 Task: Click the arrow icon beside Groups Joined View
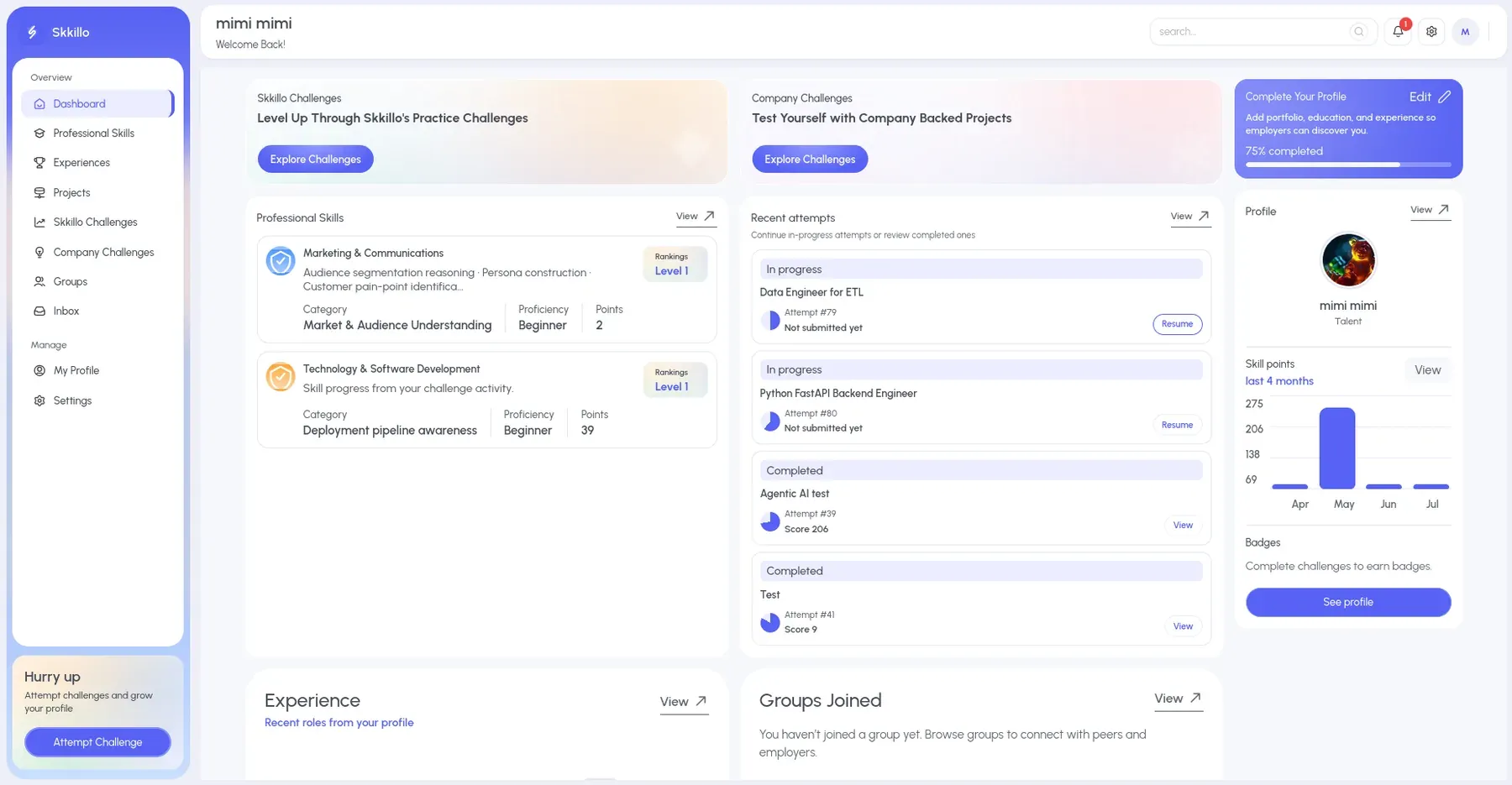[x=1195, y=698]
